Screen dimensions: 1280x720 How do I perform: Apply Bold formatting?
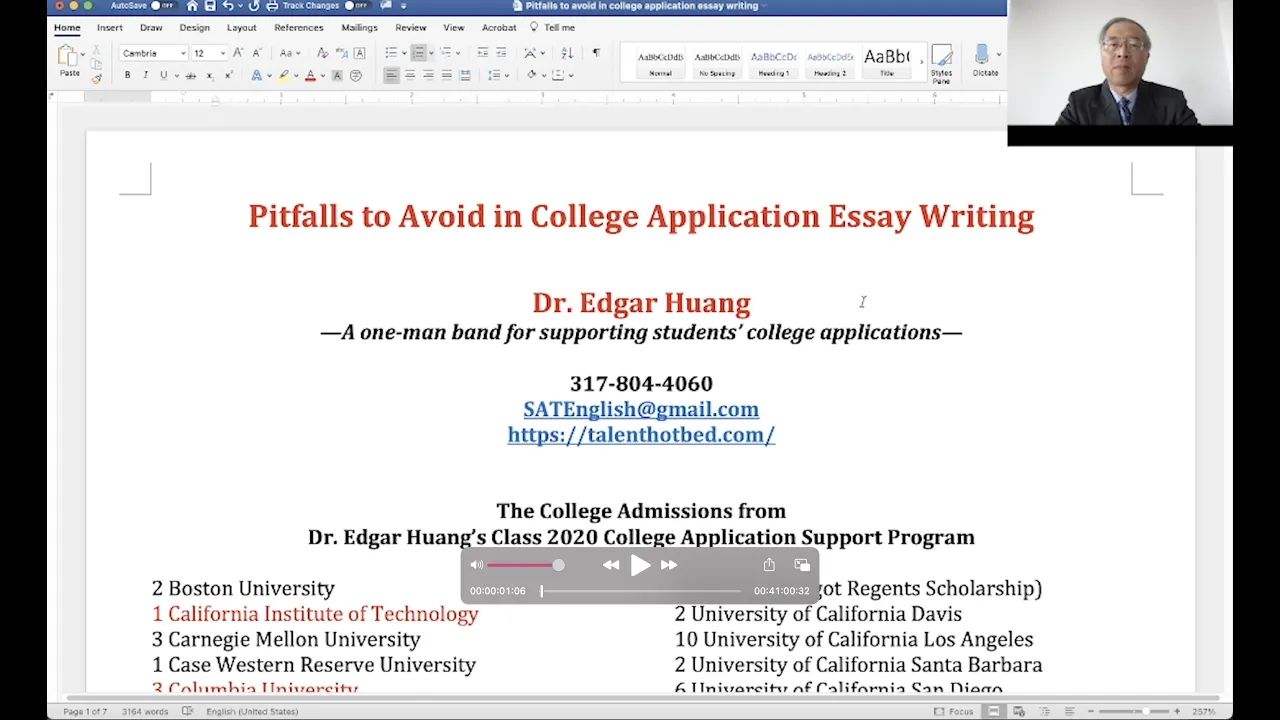127,75
